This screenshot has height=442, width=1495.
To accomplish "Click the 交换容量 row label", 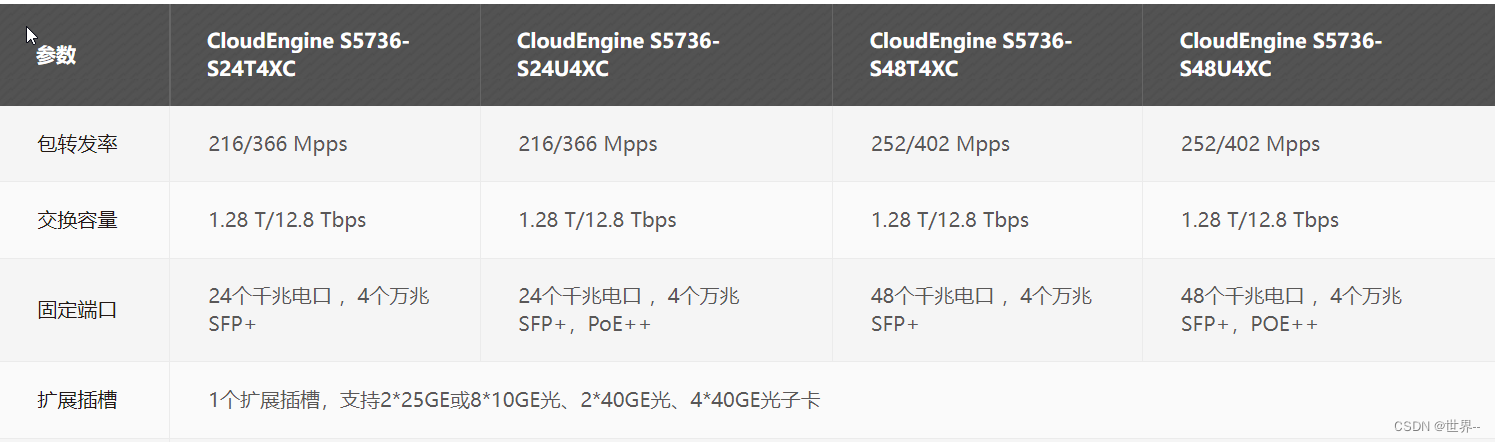I will tap(77, 220).
